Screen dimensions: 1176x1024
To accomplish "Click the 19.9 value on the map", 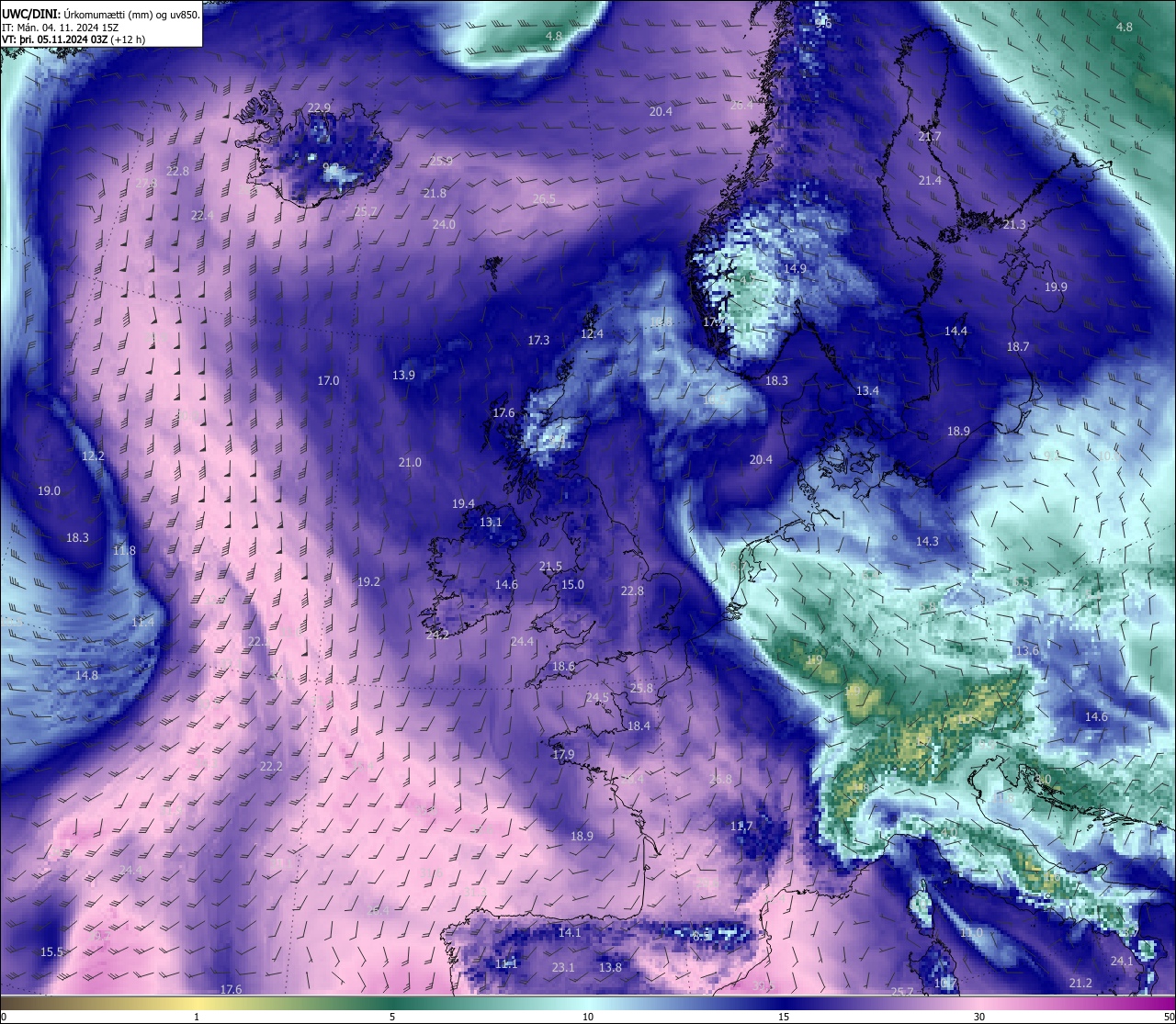I will (x=1056, y=287).
